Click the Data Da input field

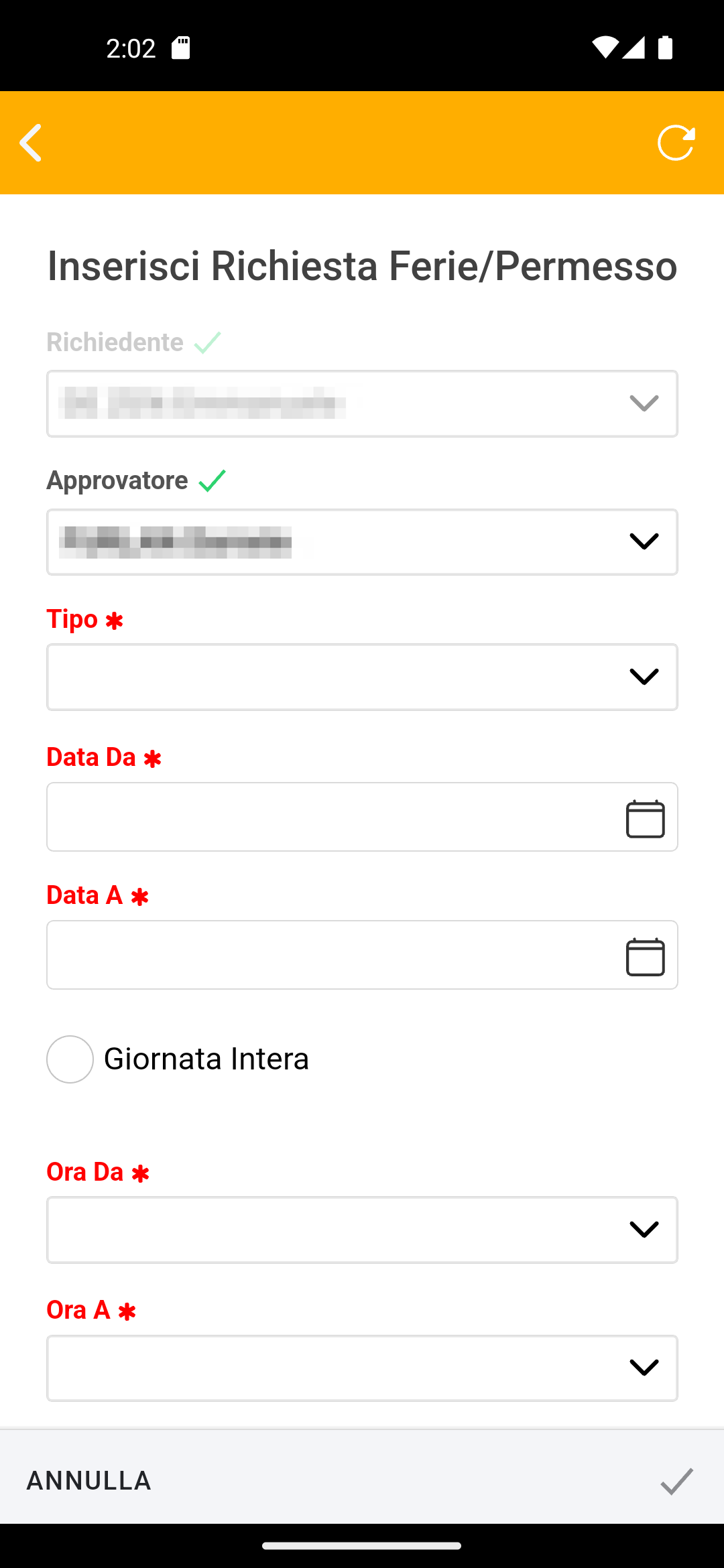(x=328, y=817)
